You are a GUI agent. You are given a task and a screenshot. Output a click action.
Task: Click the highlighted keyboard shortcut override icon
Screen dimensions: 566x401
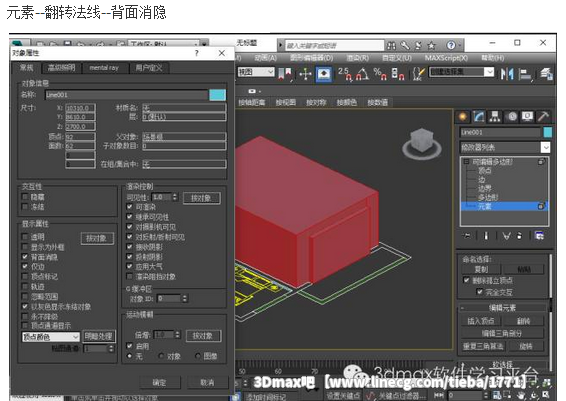(324, 74)
